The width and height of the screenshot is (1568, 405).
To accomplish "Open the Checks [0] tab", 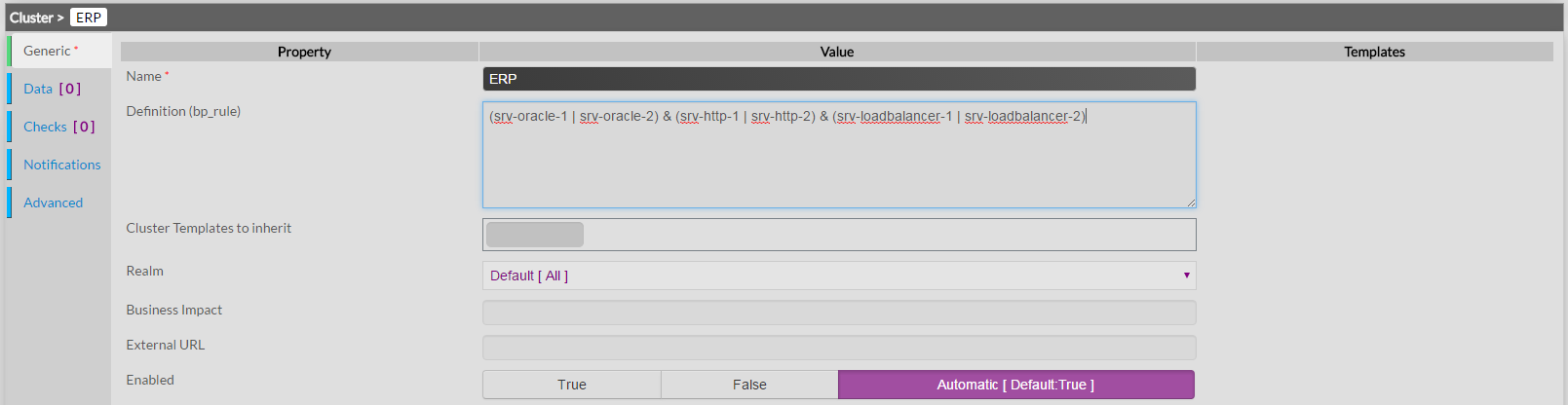I will [58, 127].
